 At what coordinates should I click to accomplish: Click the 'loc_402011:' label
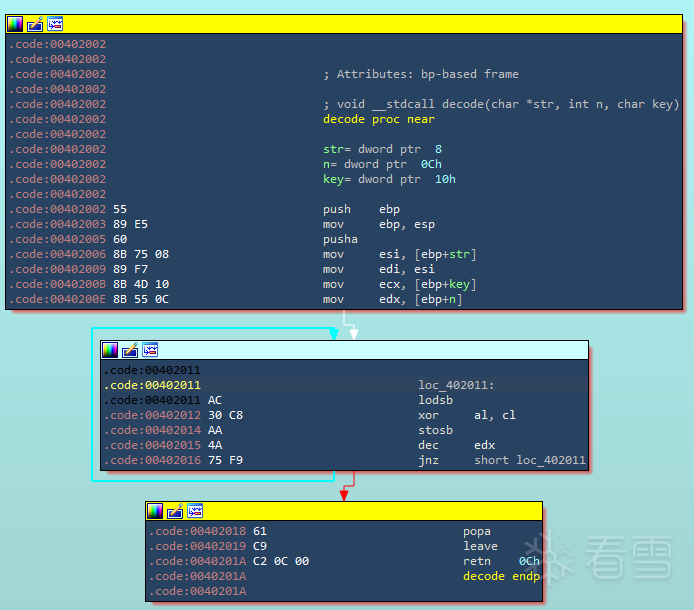coord(456,385)
